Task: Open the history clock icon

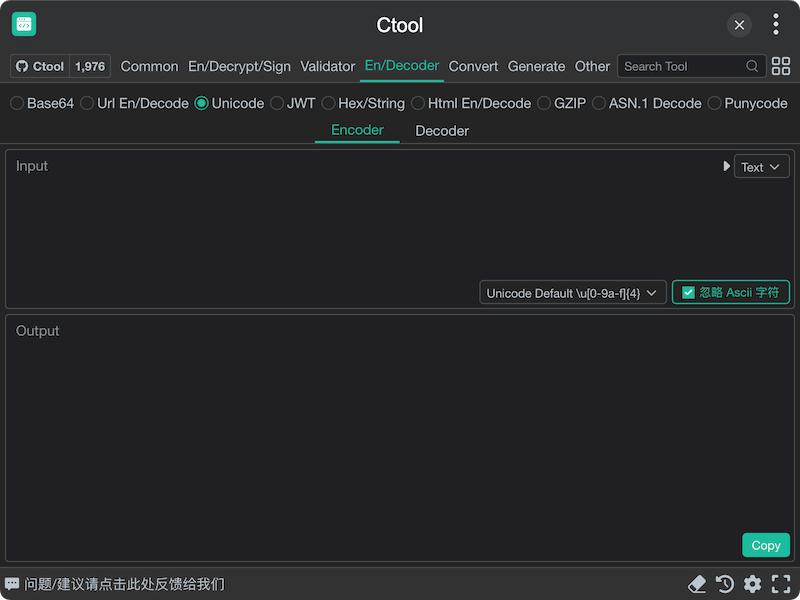Action: pyautogui.click(x=724, y=584)
